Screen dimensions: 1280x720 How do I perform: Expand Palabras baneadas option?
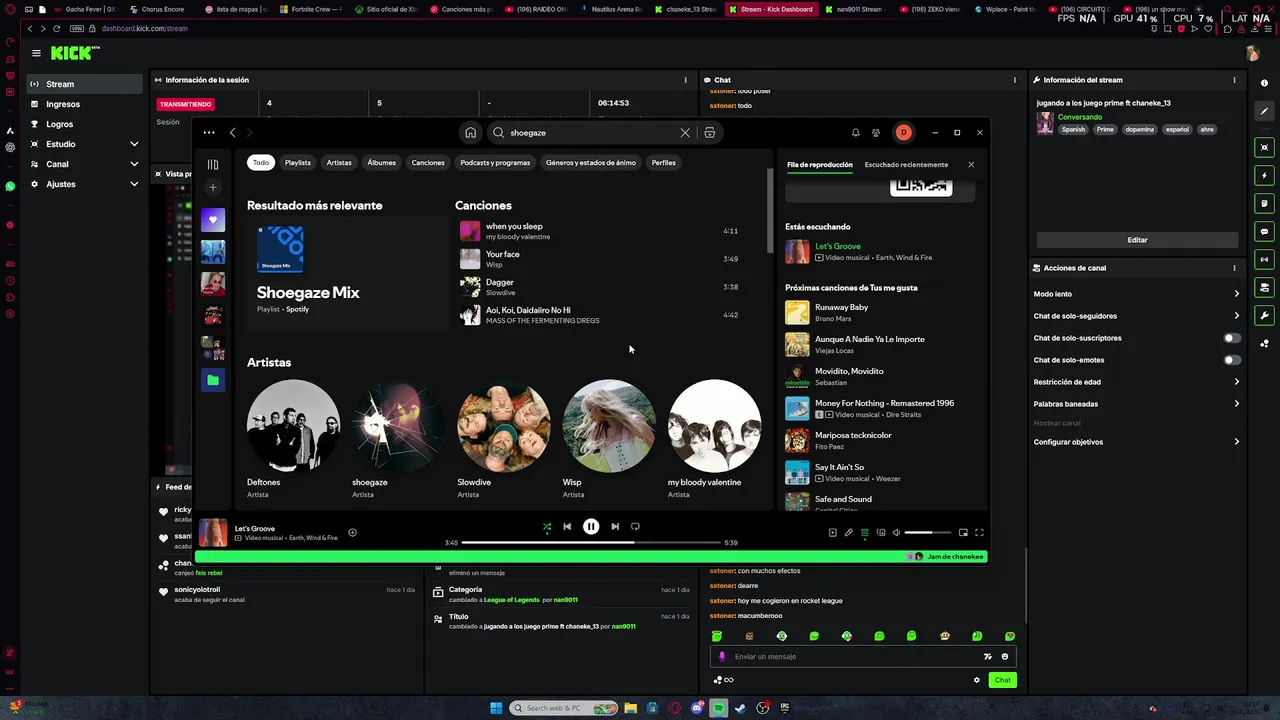pos(1136,404)
